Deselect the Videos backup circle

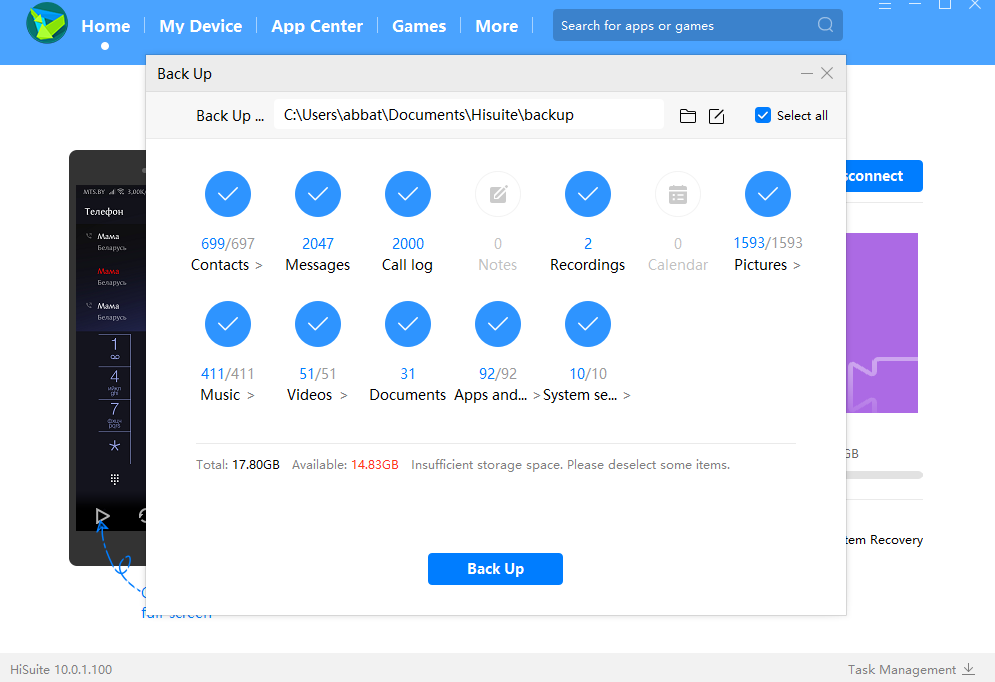point(318,324)
